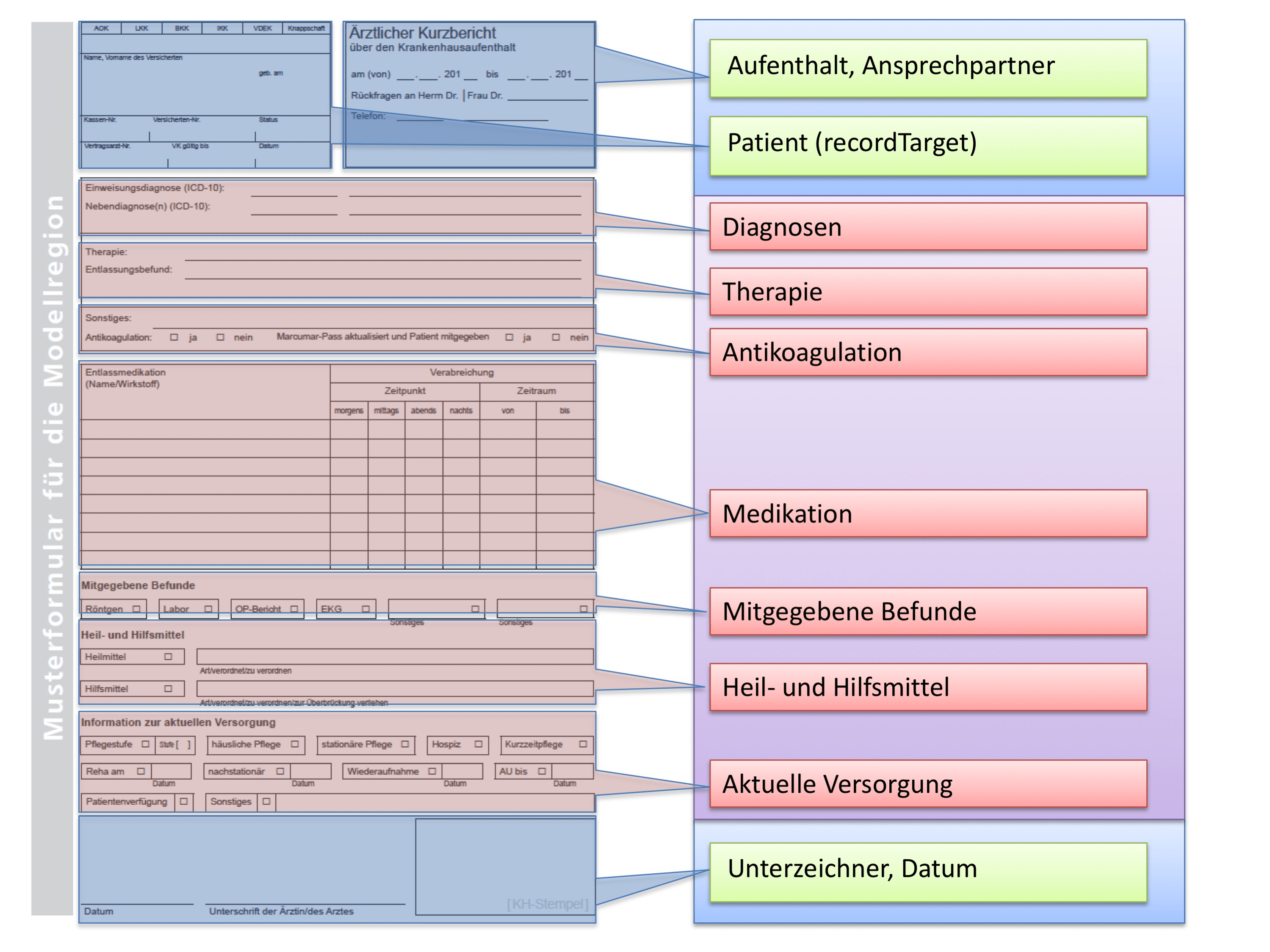Tick the OP-Bericht checkbox
Screen dimensions: 1270x952
pyautogui.click(x=294, y=609)
